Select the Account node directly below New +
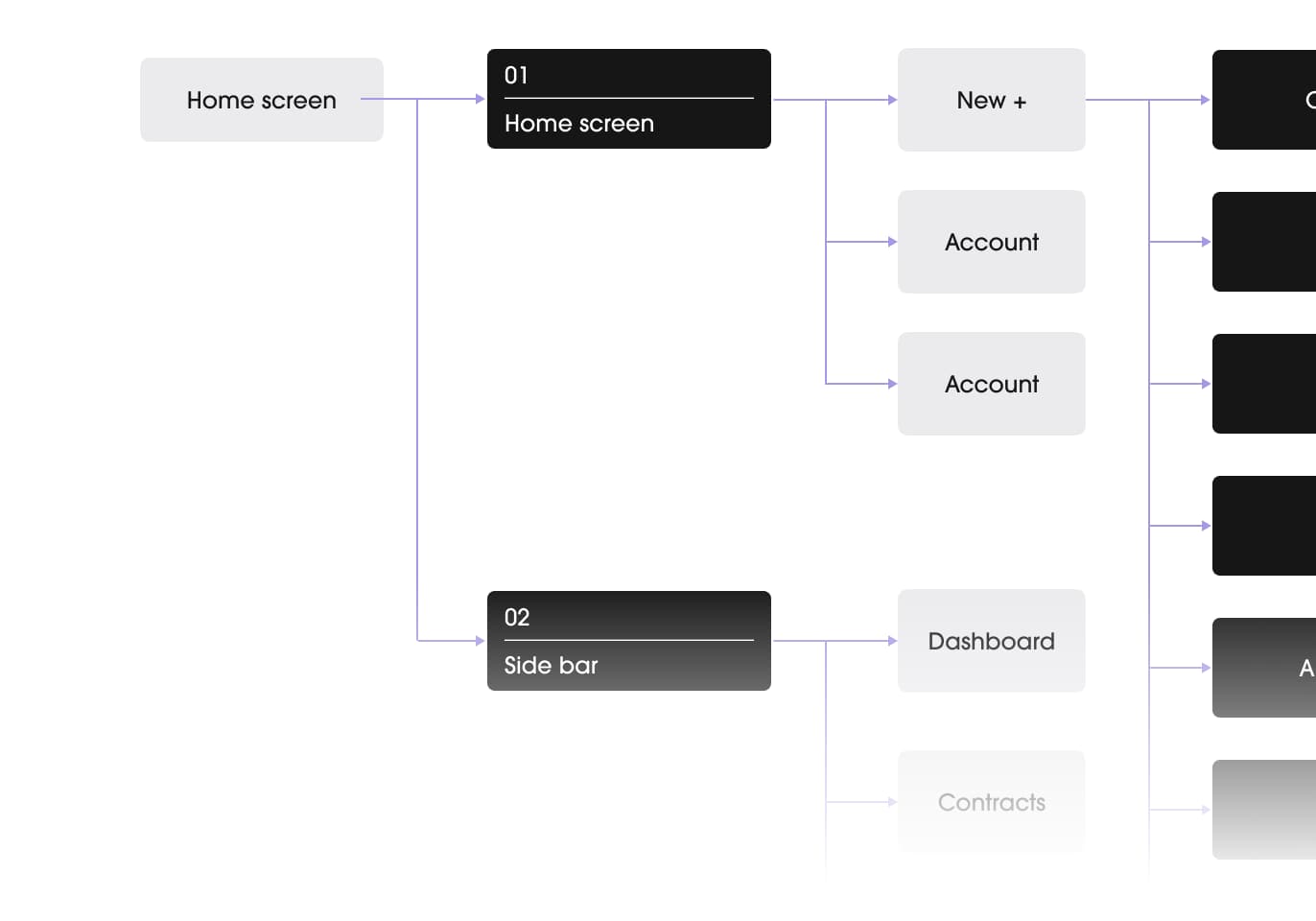This screenshot has height=921, width=1316. click(x=992, y=242)
